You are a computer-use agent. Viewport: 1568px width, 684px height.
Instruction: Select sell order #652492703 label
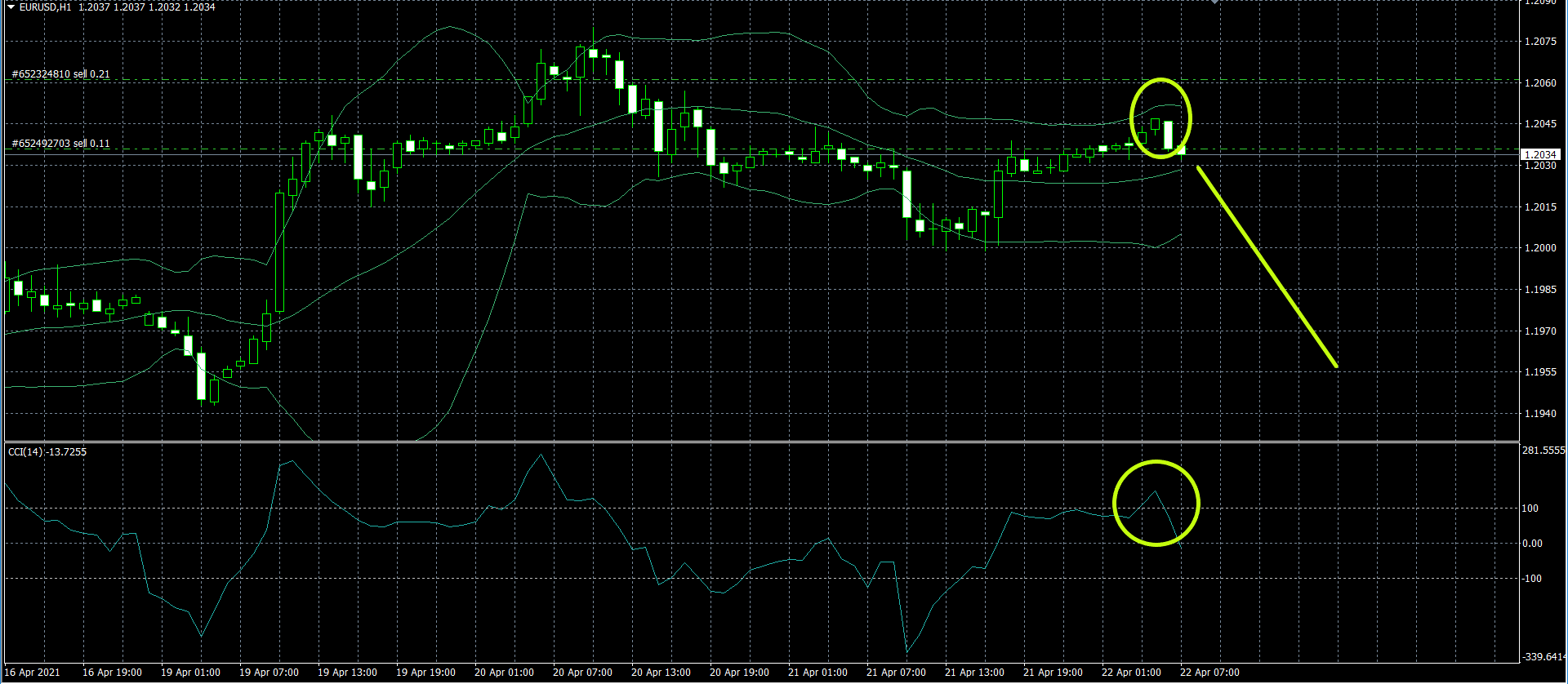coord(61,144)
